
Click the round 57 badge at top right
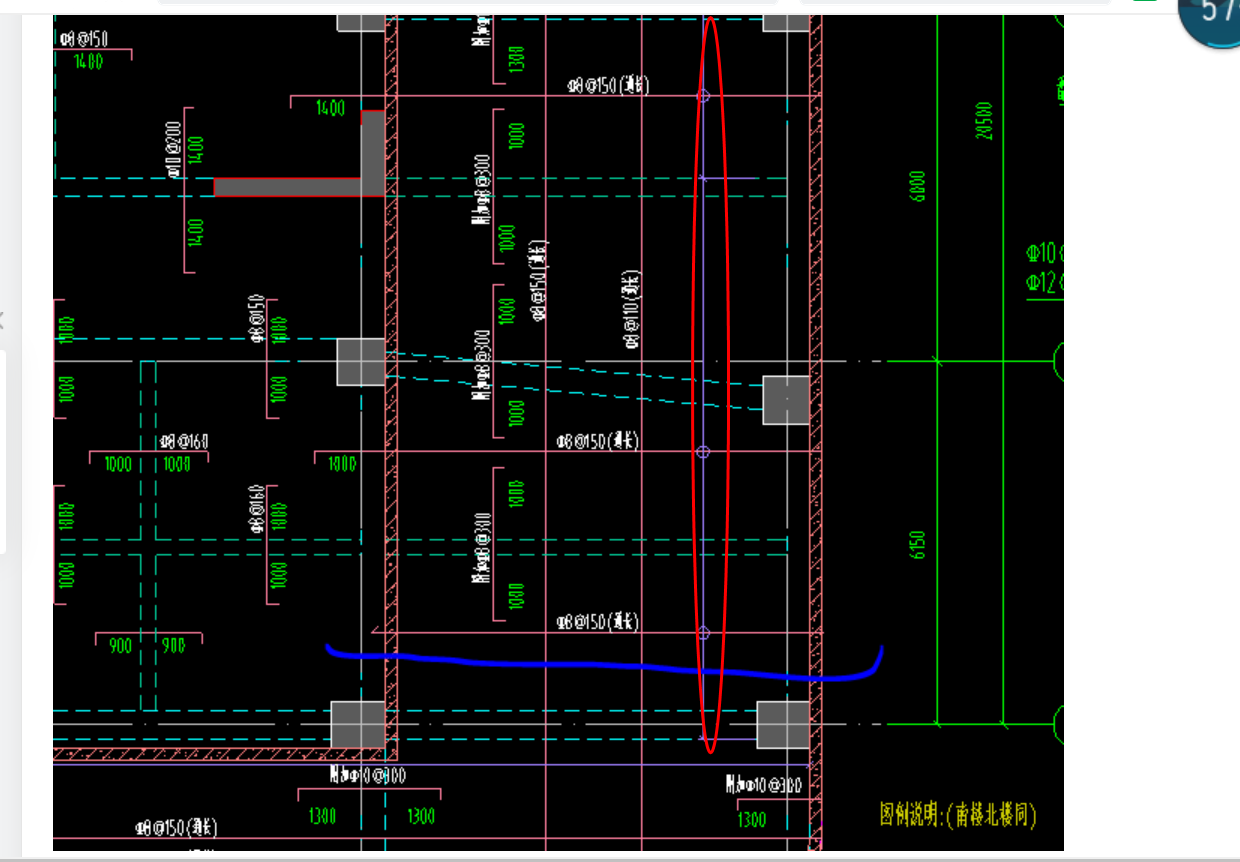(1211, 20)
